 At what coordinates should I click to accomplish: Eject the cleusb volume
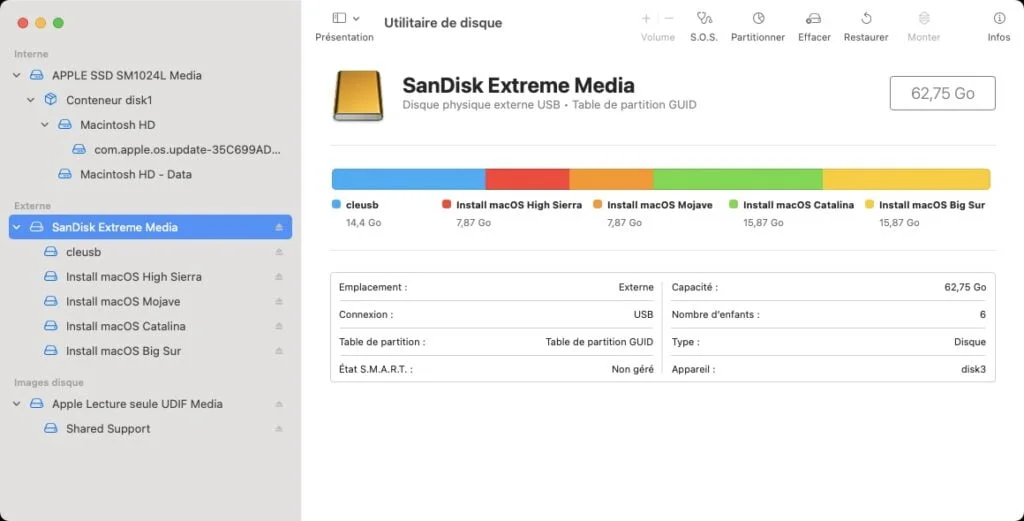[x=279, y=252]
